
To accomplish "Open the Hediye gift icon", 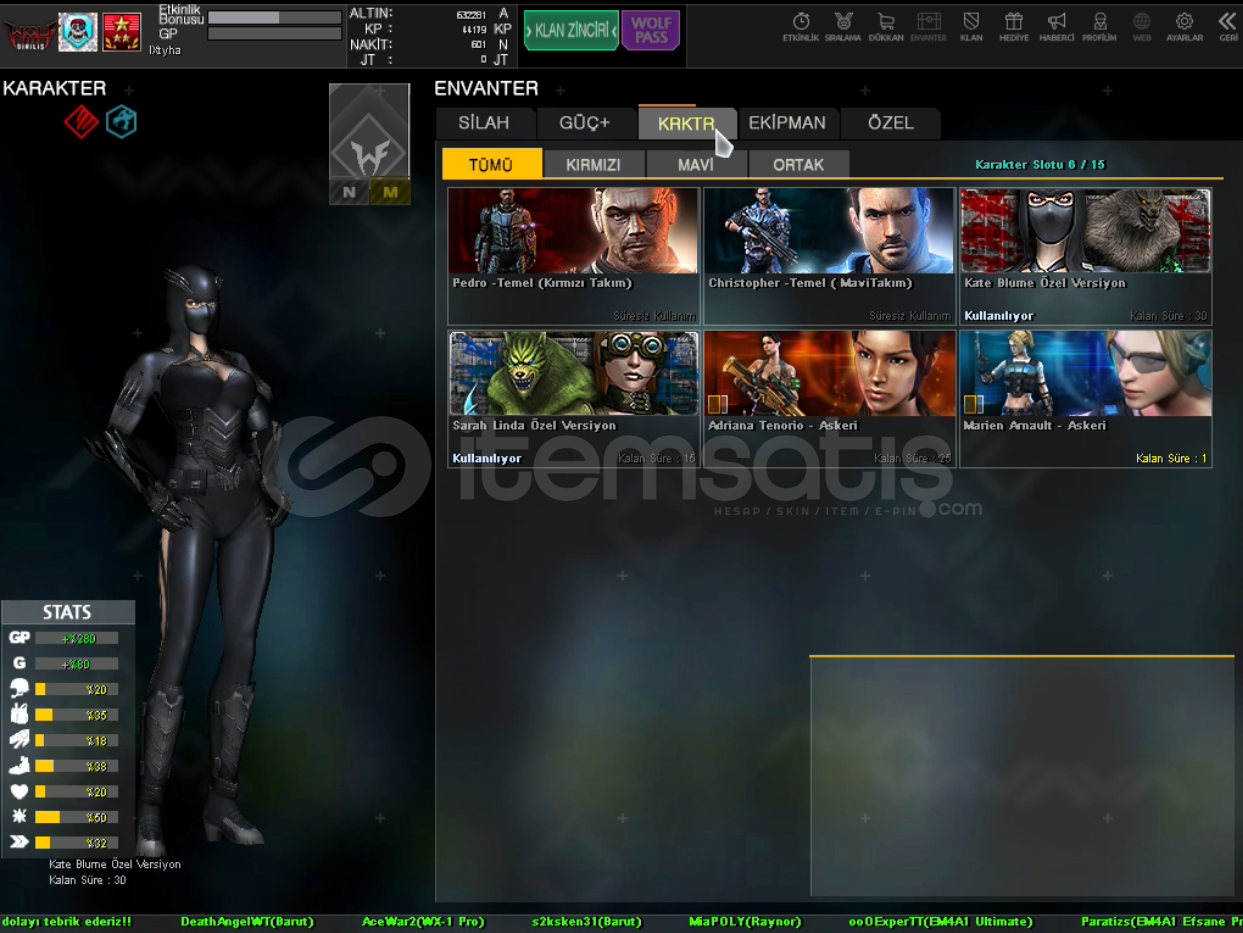I will pos(1014,26).
